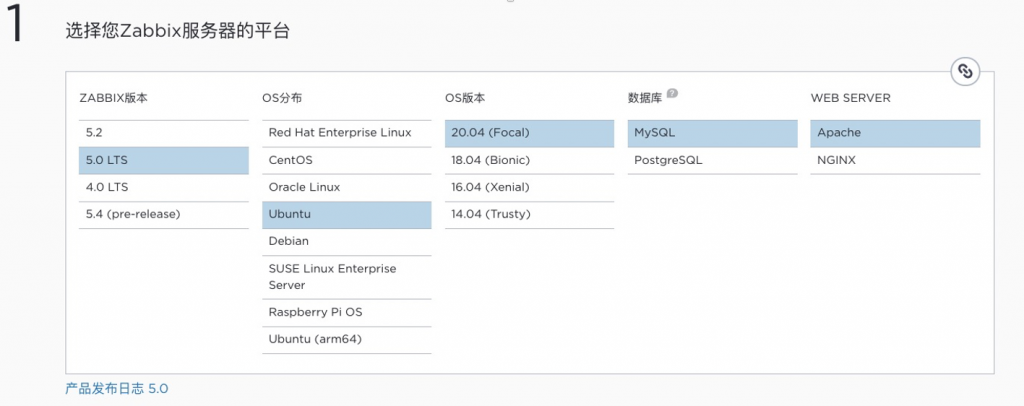Screen dimensions: 1024x406
Task: Click the ZABBIX版本 column header
Action: click(114, 99)
